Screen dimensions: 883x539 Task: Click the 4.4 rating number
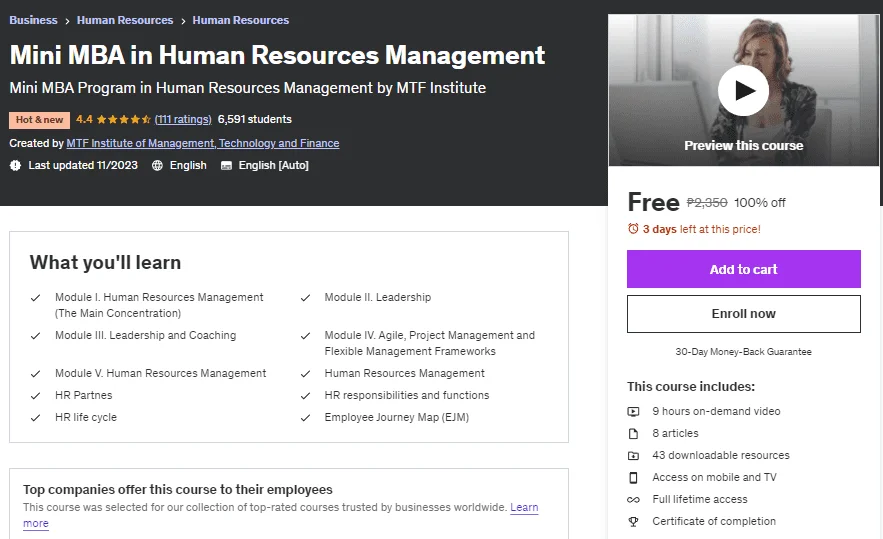[x=84, y=119]
